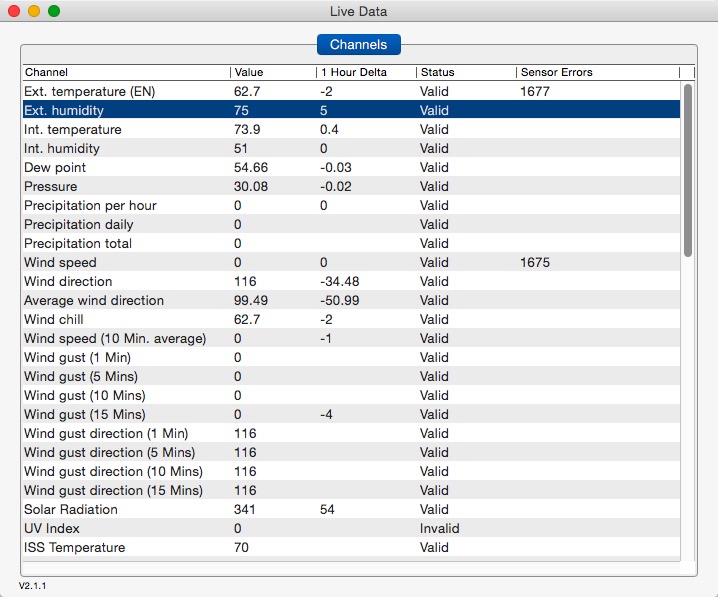The image size is (718, 597).
Task: Click the version label V2.1.1
Action: tap(33, 586)
